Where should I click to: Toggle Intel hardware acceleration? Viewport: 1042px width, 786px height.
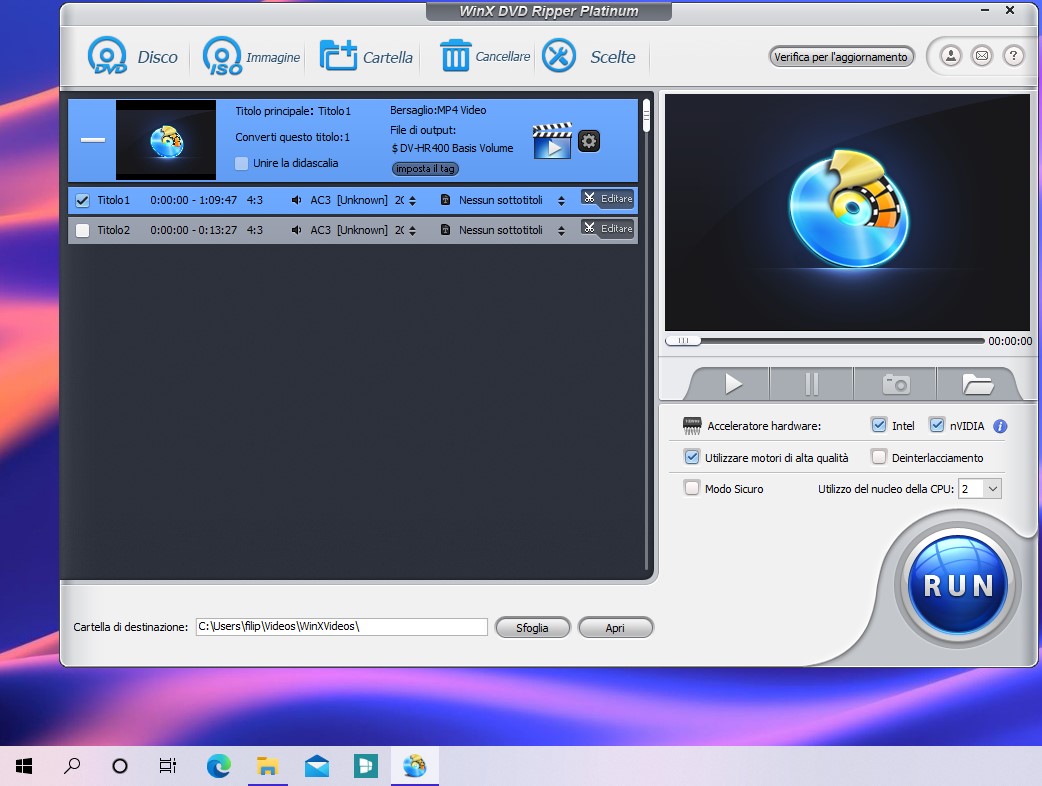click(879, 425)
